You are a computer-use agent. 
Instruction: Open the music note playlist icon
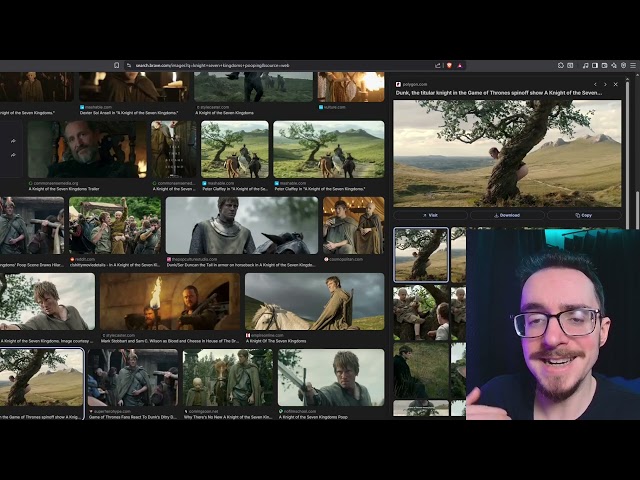pyautogui.click(x=585, y=65)
